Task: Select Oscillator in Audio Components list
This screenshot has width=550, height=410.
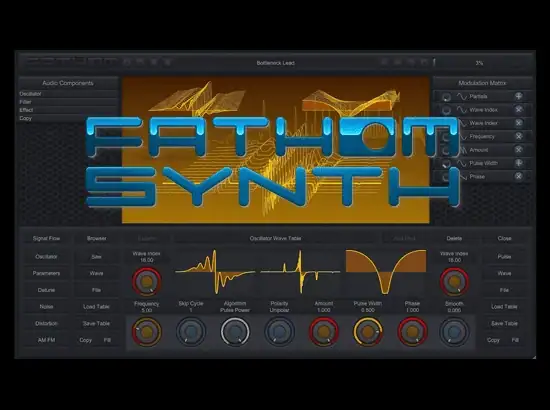Action: pyautogui.click(x=68, y=94)
